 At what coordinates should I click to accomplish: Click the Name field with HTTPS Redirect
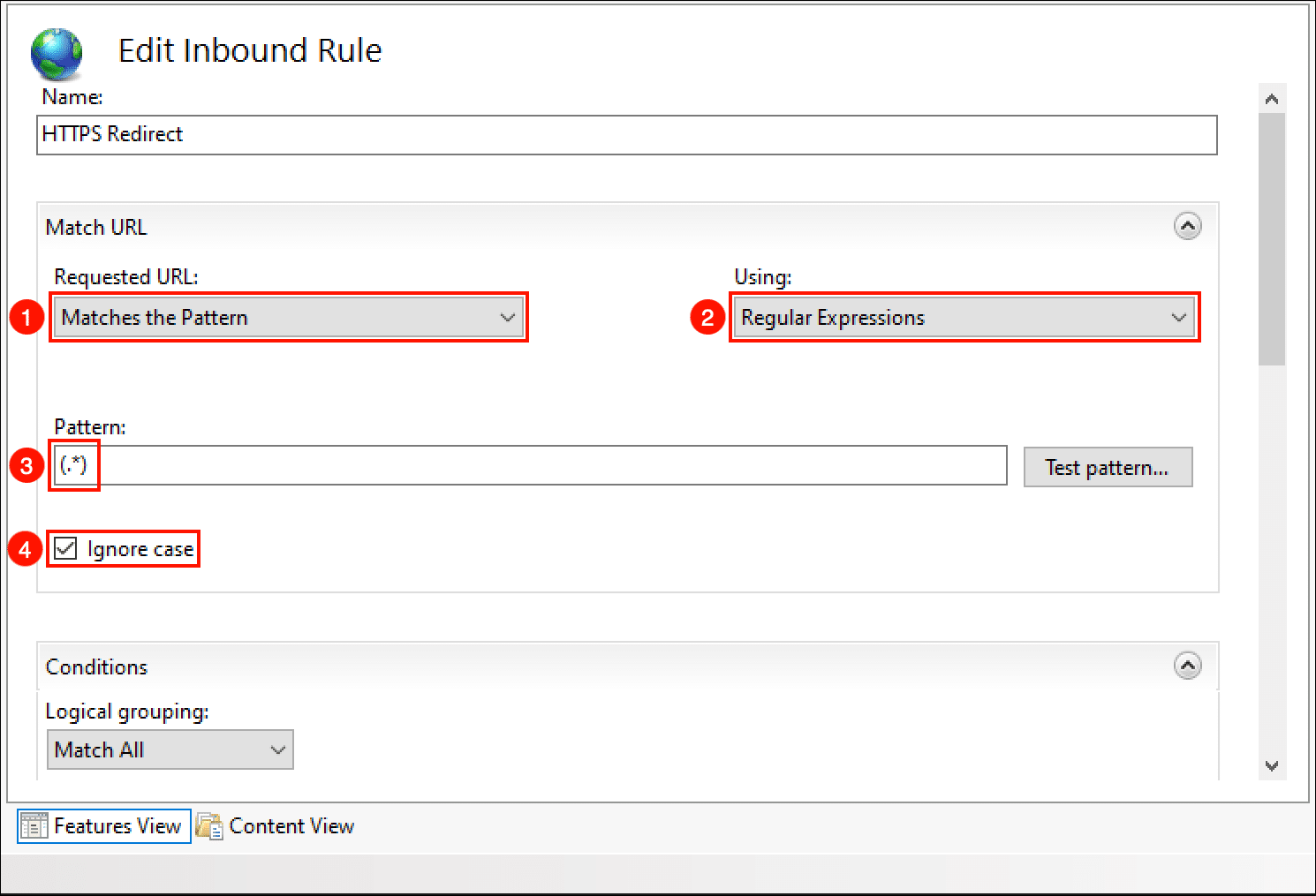click(626, 135)
